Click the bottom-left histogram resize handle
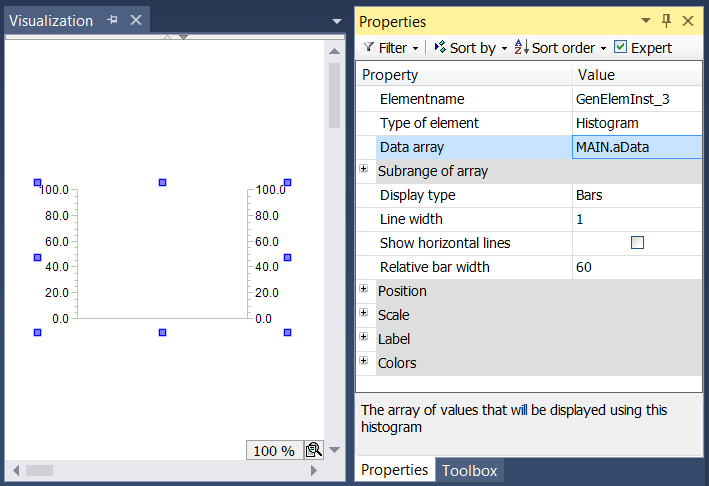 [38, 333]
